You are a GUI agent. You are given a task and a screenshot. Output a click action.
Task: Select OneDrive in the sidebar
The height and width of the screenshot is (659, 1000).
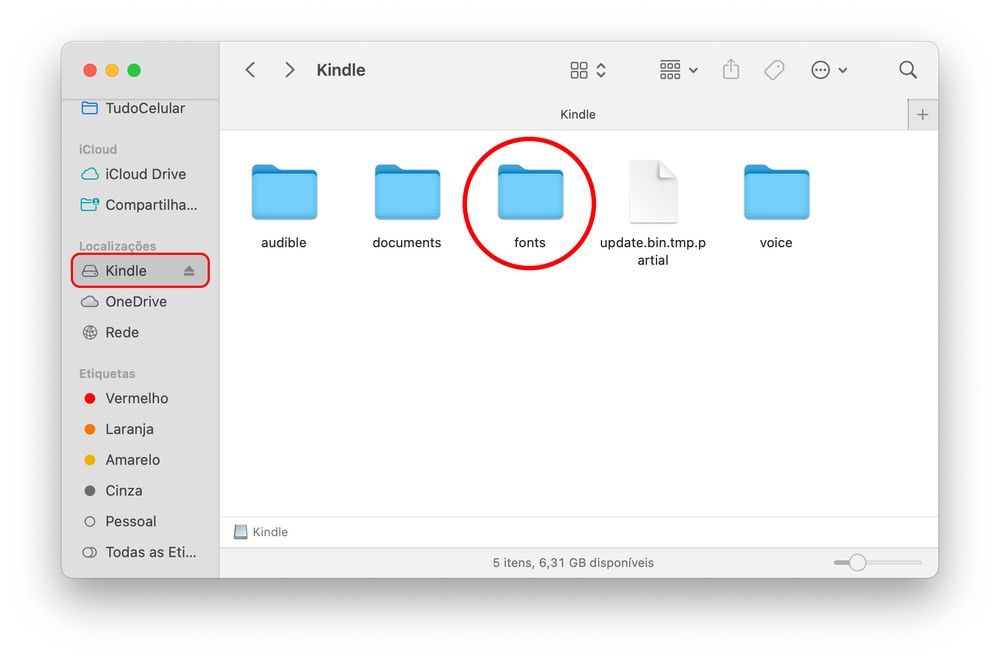tap(135, 302)
